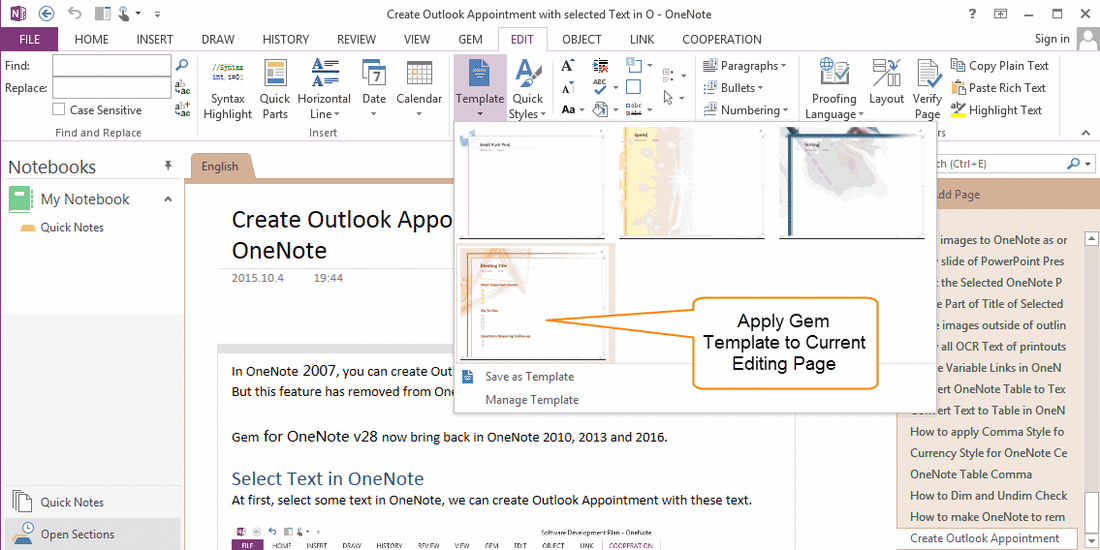Viewport: 1100px width, 550px height.
Task: Open the mouse pointer select dropdown
Action: [683, 98]
